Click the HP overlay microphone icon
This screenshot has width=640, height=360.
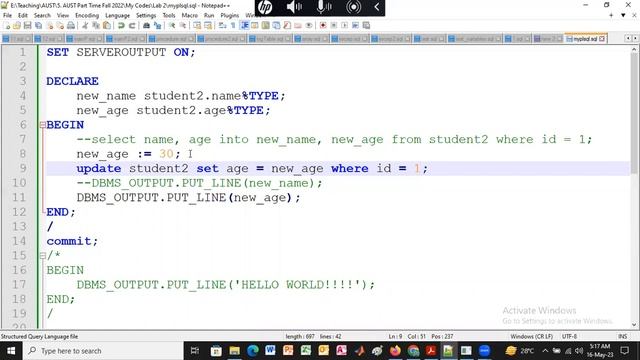coord(324,7)
